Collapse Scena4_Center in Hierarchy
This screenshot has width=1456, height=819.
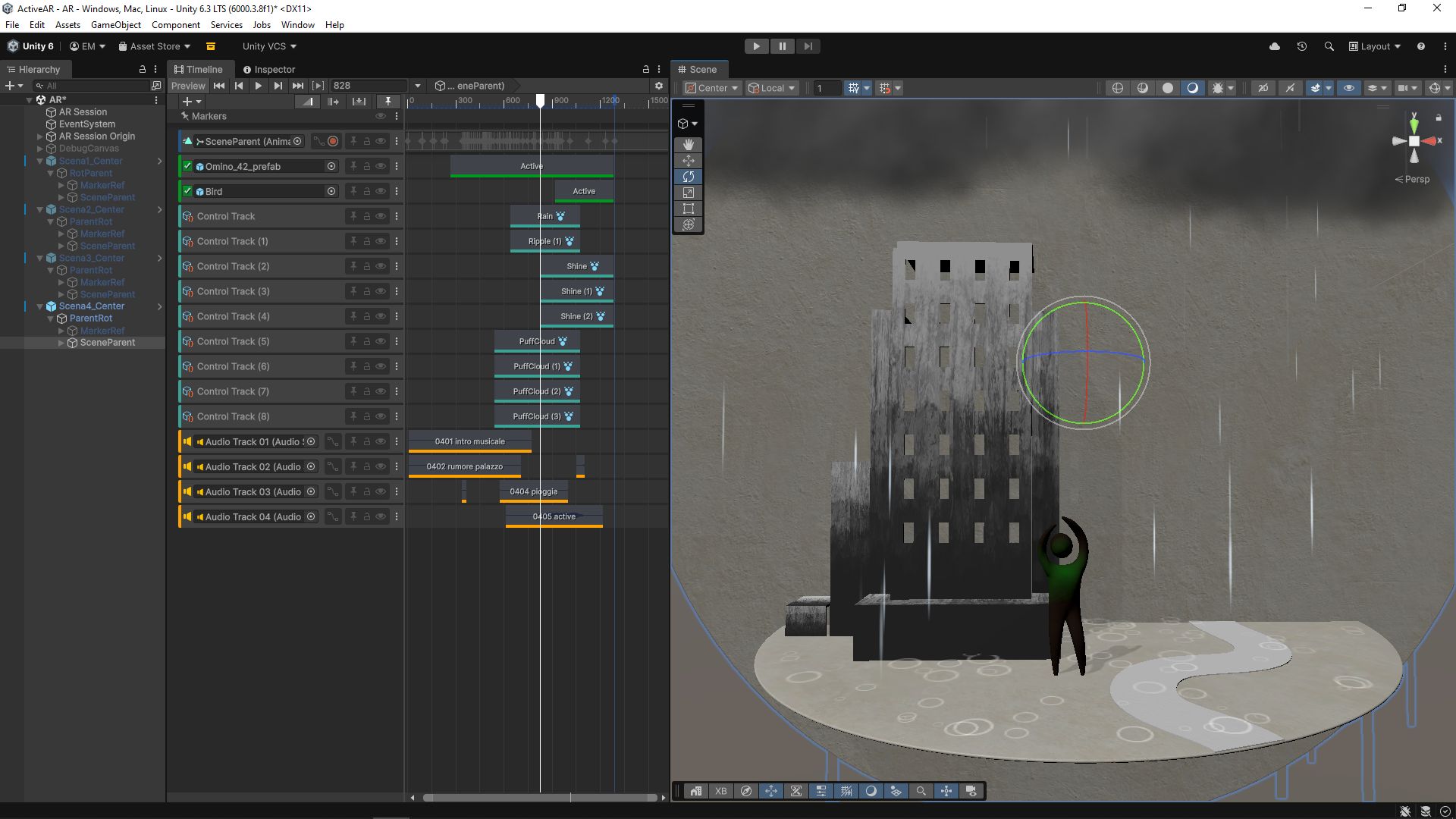click(x=39, y=306)
